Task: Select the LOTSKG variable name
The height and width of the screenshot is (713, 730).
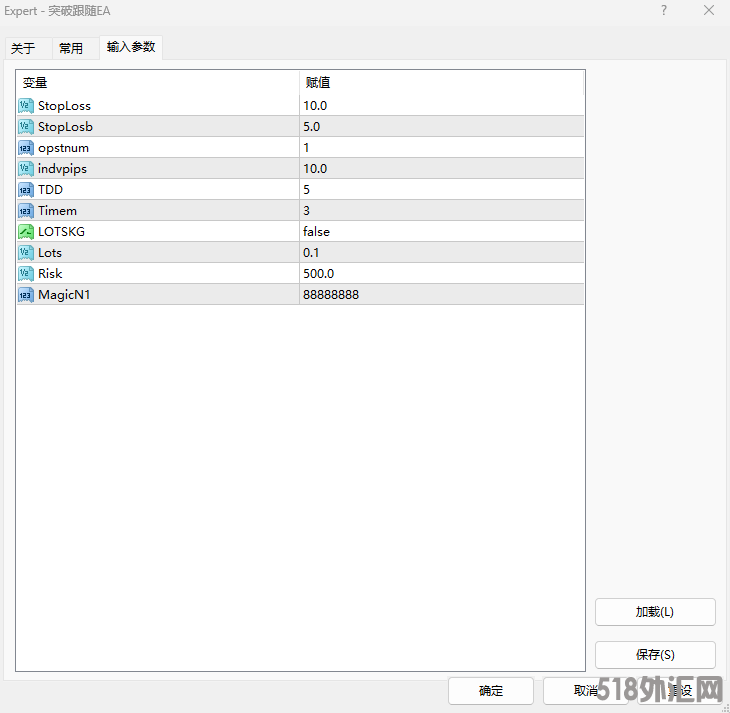Action: click(61, 232)
